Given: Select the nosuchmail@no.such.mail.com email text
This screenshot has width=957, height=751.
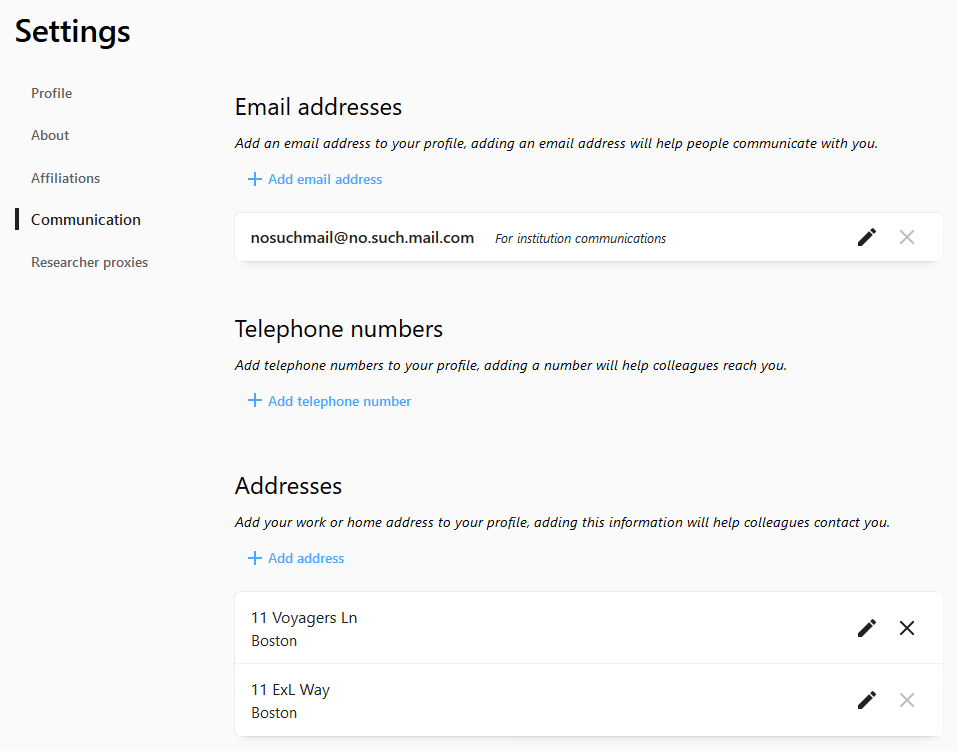Looking at the screenshot, I should 362,238.
